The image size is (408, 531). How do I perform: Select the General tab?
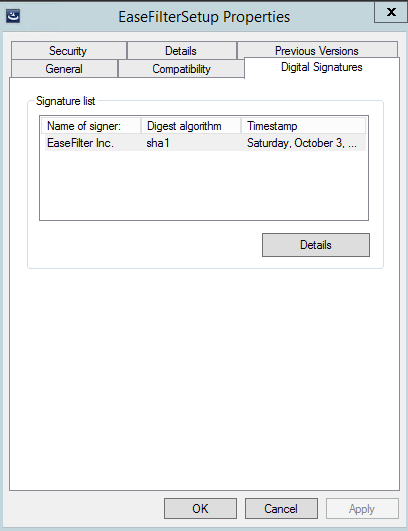coord(64,69)
